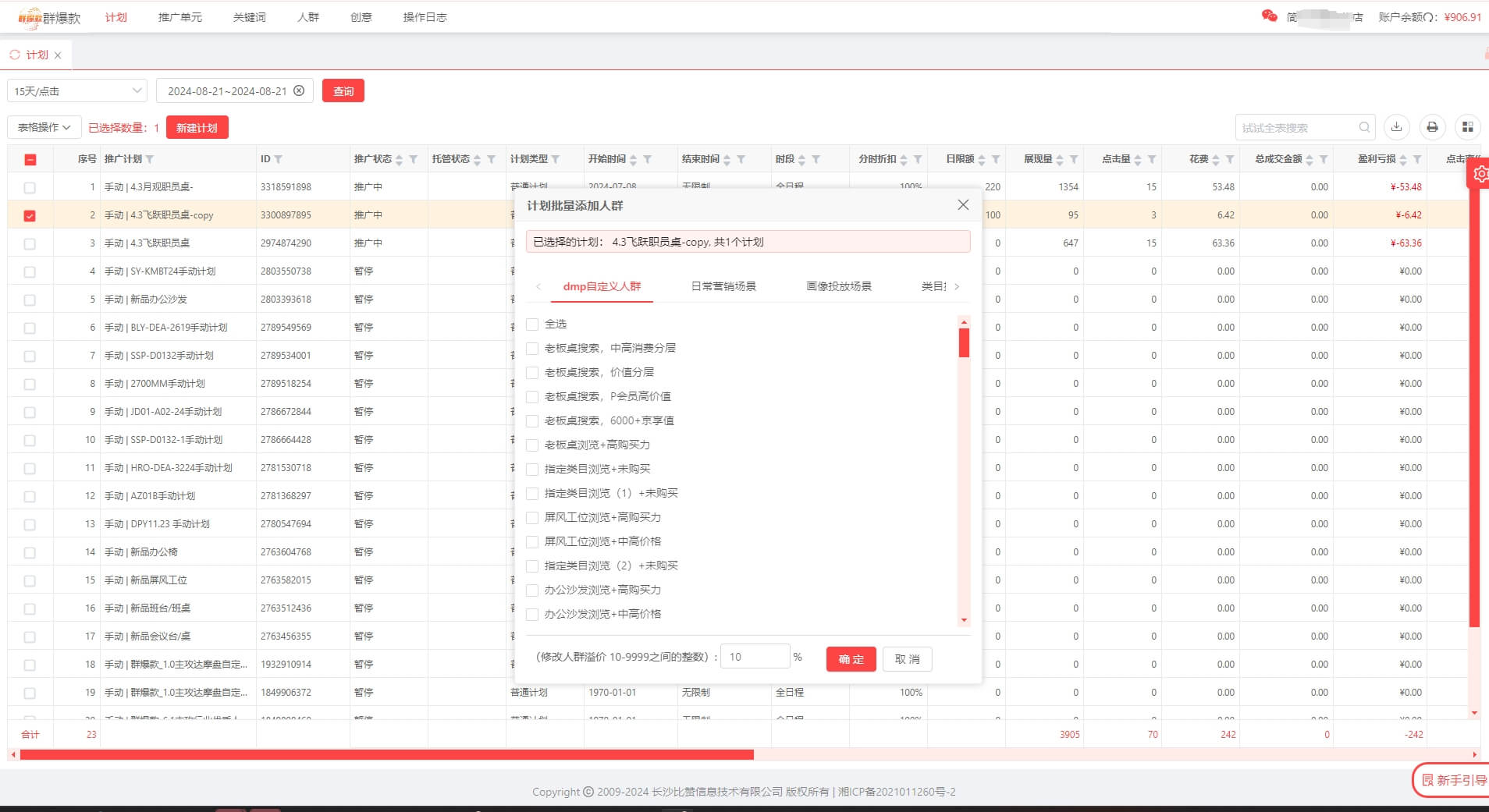Confirm with the 确定 button
The image size is (1489, 812).
(851, 659)
